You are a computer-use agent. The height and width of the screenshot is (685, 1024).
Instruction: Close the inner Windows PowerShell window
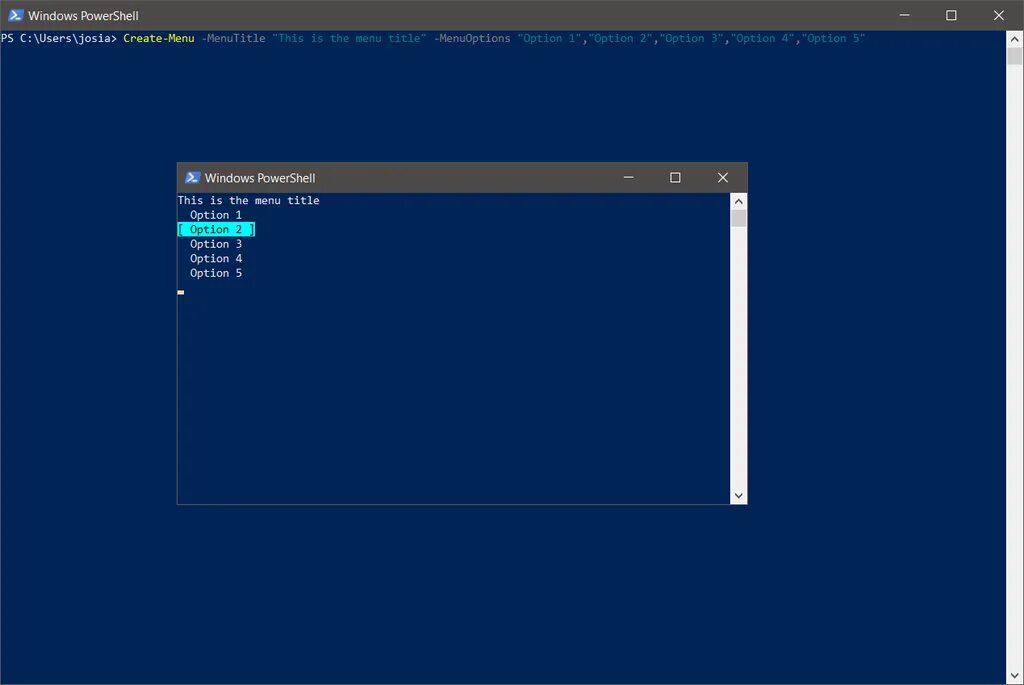tap(723, 178)
